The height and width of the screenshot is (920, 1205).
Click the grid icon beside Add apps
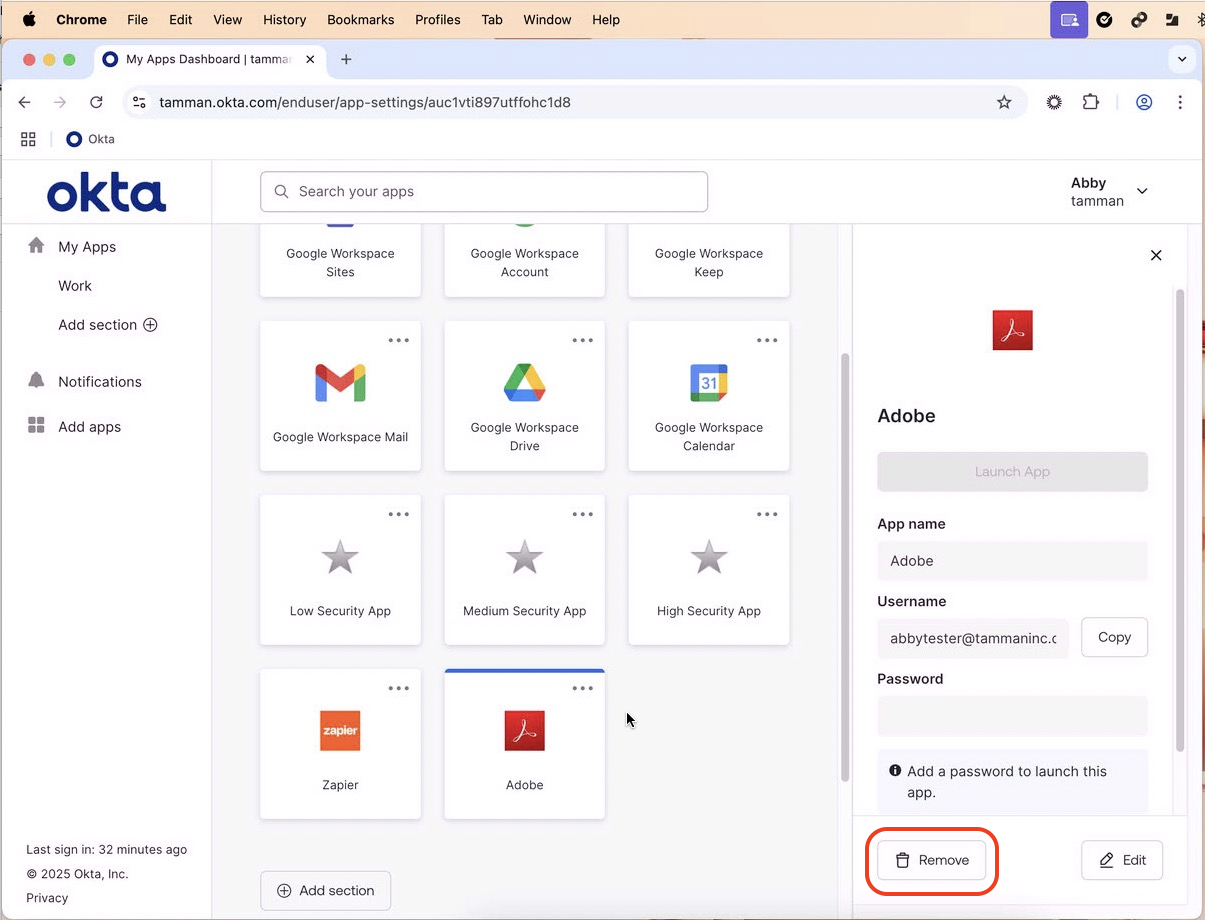(x=36, y=426)
